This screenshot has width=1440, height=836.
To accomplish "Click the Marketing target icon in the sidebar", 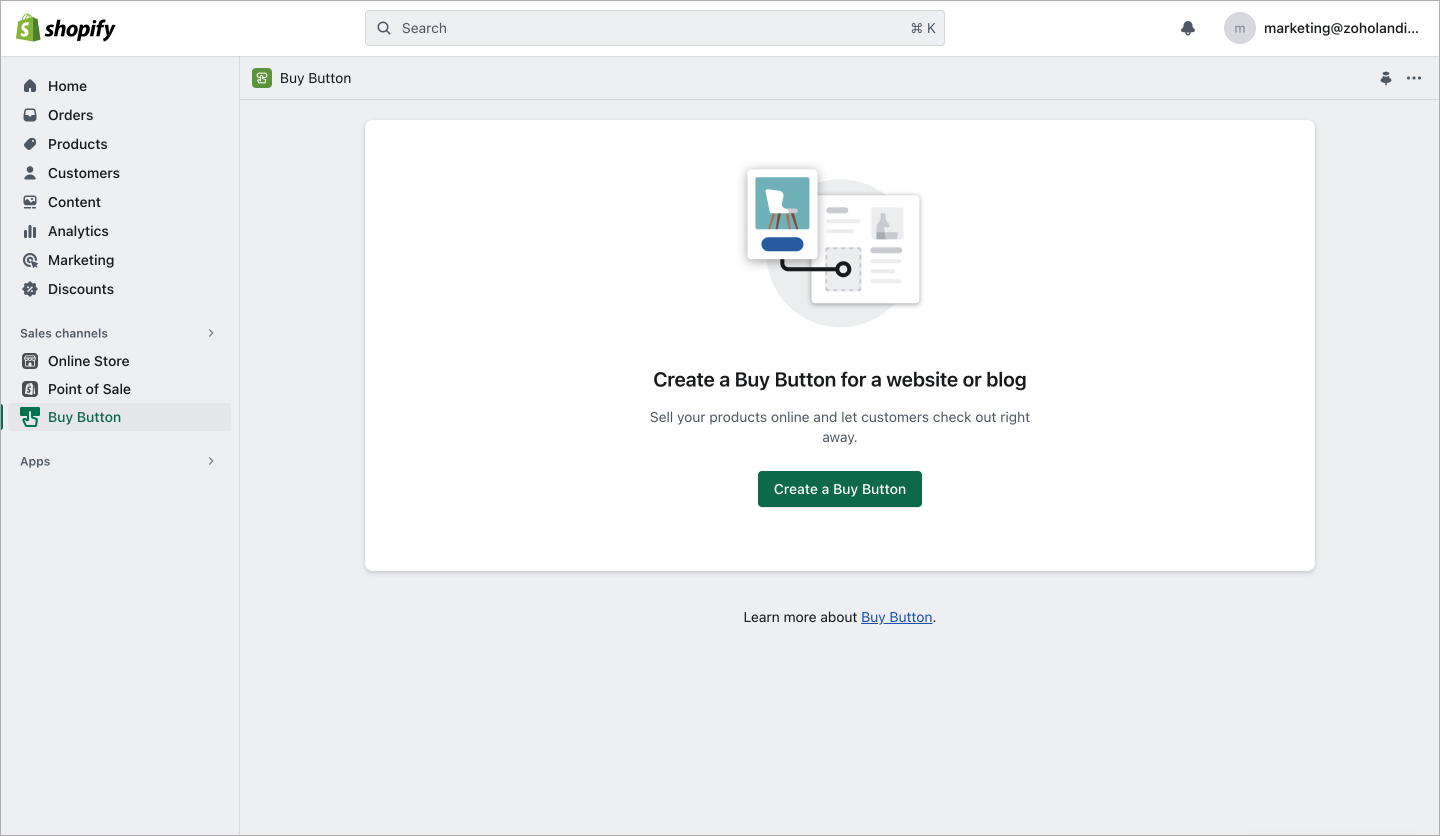I will point(30,260).
